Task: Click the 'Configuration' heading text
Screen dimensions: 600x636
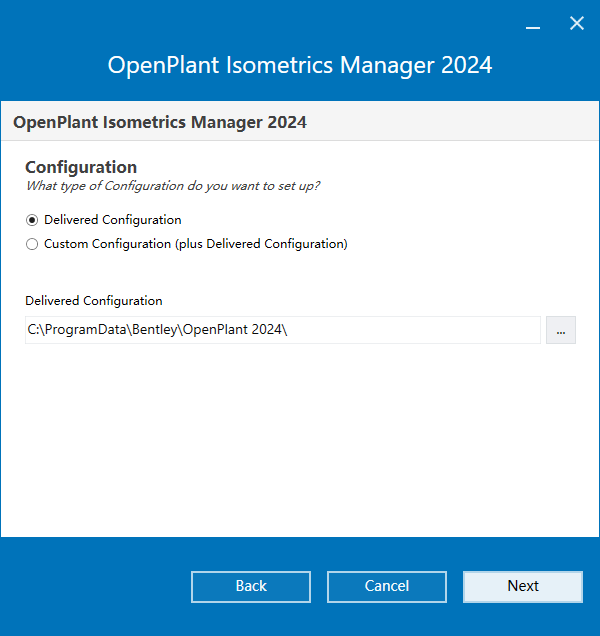Action: point(81,167)
